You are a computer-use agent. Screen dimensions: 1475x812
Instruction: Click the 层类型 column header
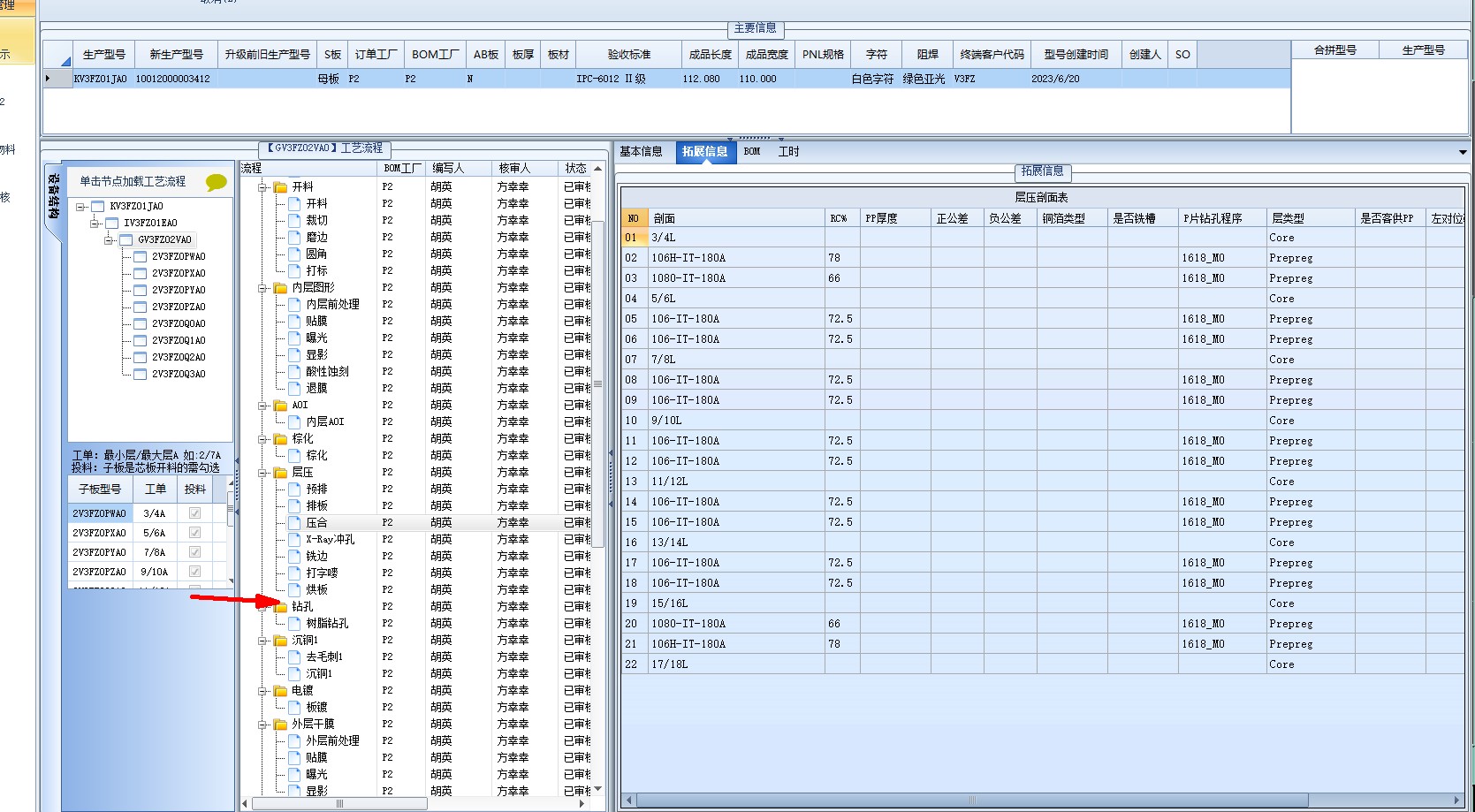(1311, 218)
